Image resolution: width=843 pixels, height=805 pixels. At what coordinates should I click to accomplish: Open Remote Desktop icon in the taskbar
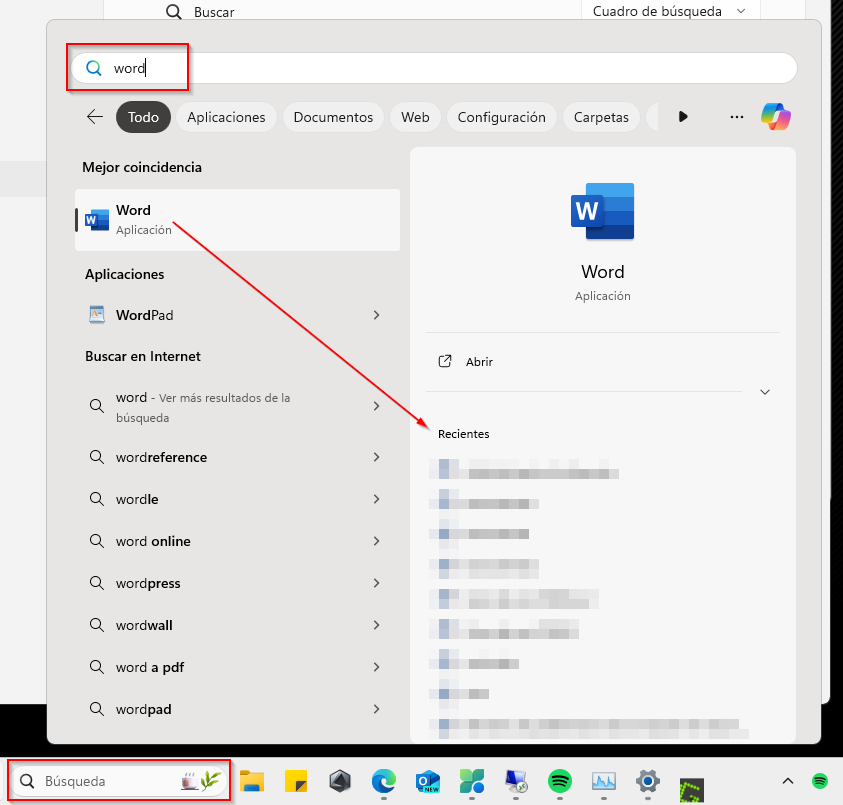516,781
